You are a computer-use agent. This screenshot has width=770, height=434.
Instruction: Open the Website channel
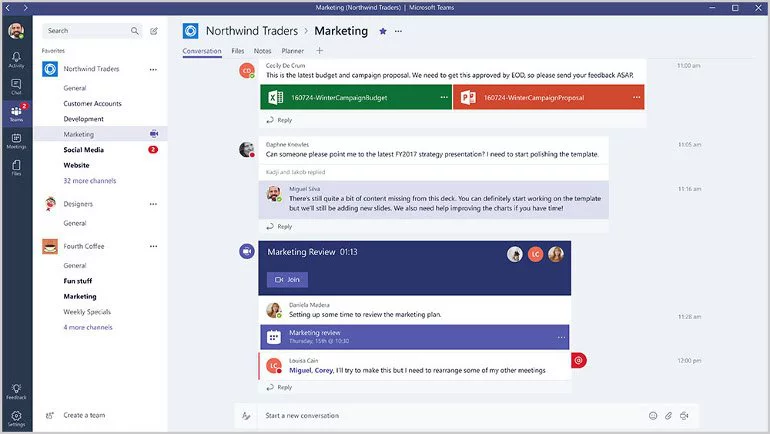[x=76, y=165]
